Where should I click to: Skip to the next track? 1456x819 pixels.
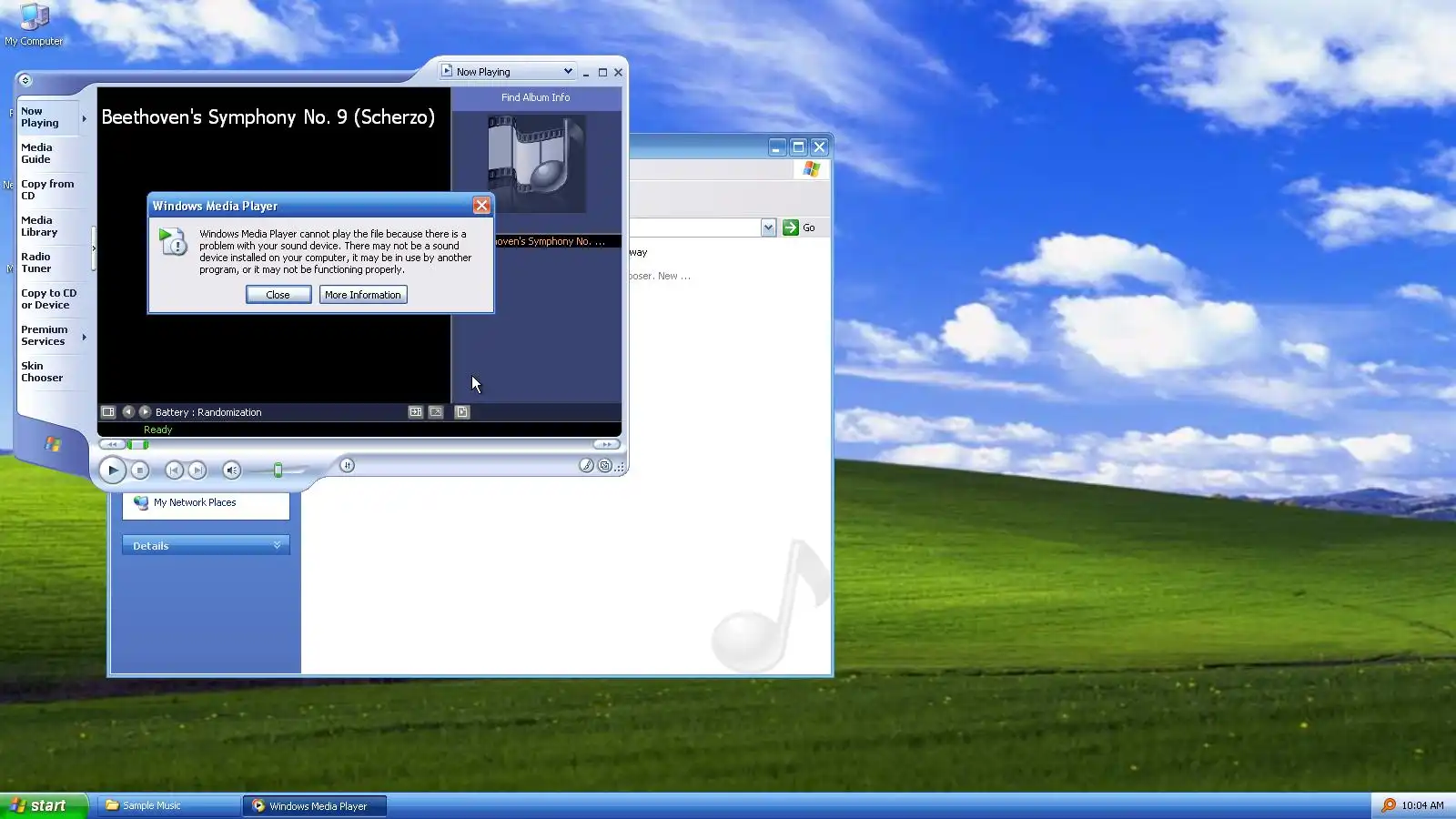[197, 470]
